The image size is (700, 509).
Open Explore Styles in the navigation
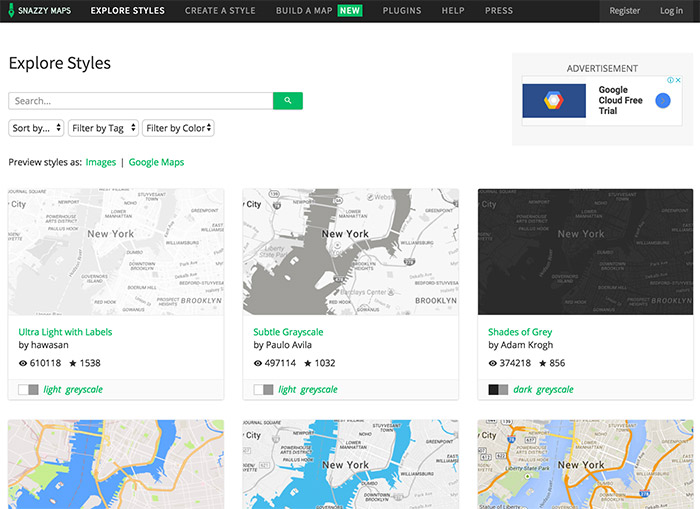(127, 11)
